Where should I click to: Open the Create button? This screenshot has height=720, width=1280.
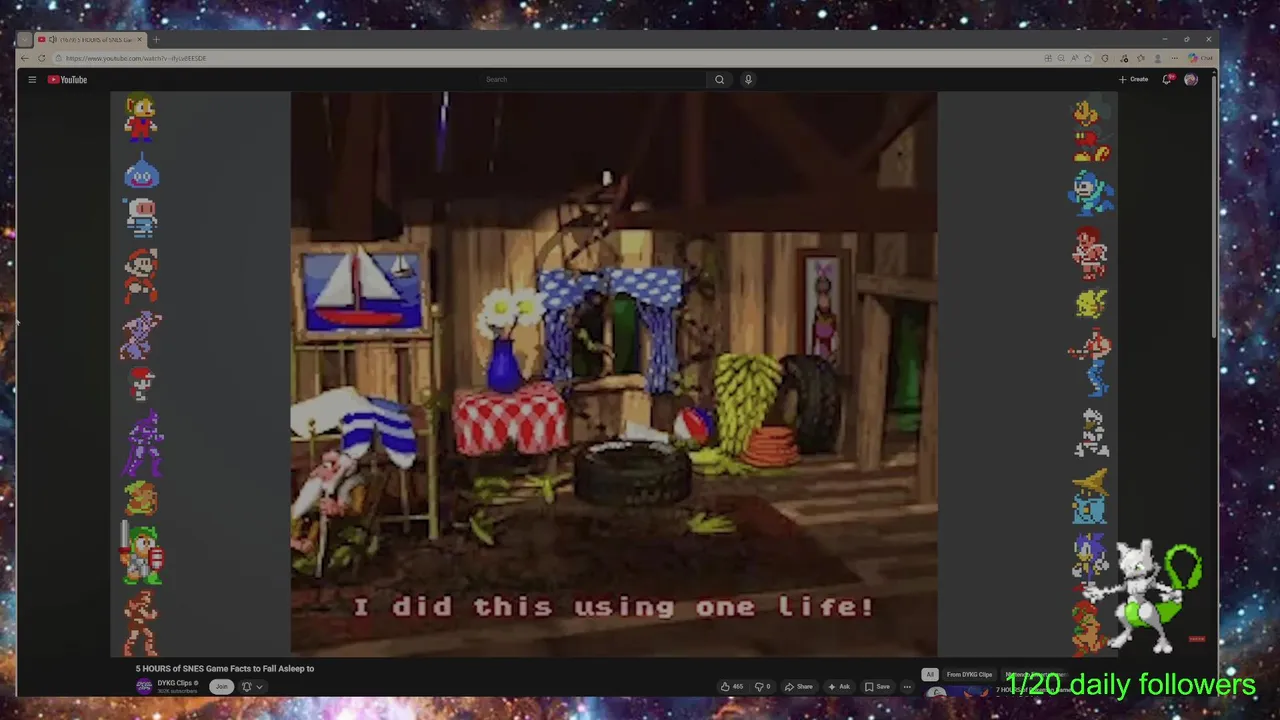pyautogui.click(x=1133, y=79)
